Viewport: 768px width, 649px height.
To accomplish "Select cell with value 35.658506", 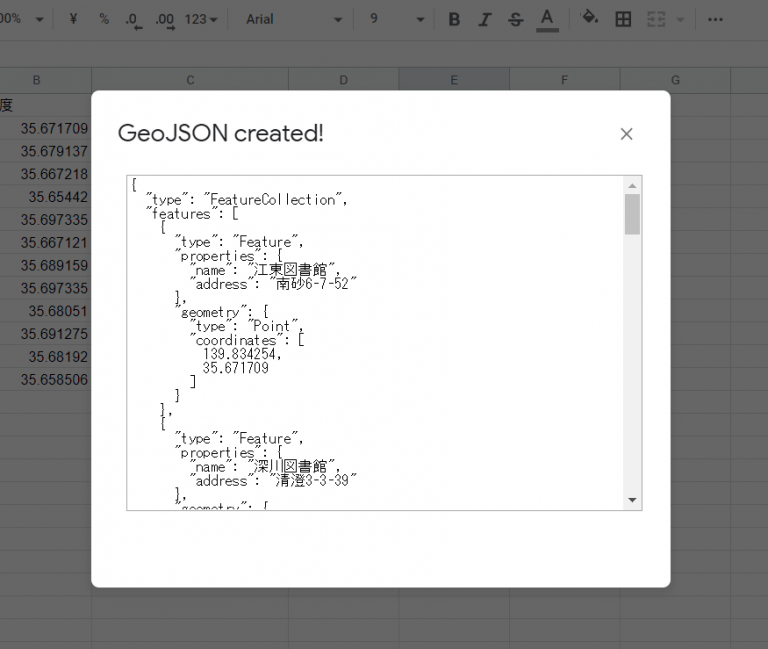I will coord(45,380).
